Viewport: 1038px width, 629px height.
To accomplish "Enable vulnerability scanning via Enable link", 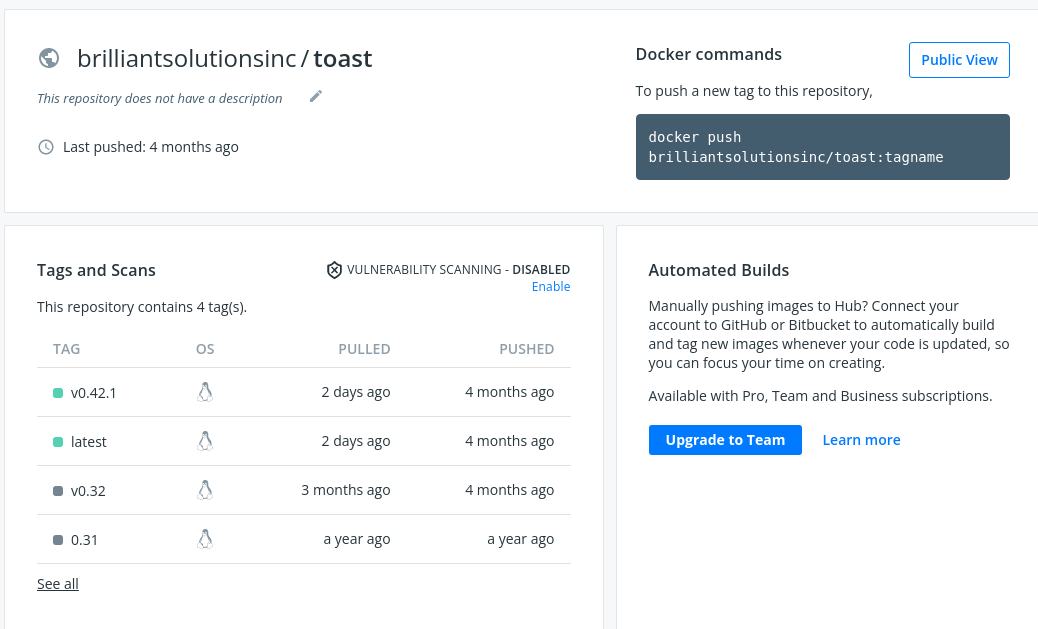I will 551,286.
